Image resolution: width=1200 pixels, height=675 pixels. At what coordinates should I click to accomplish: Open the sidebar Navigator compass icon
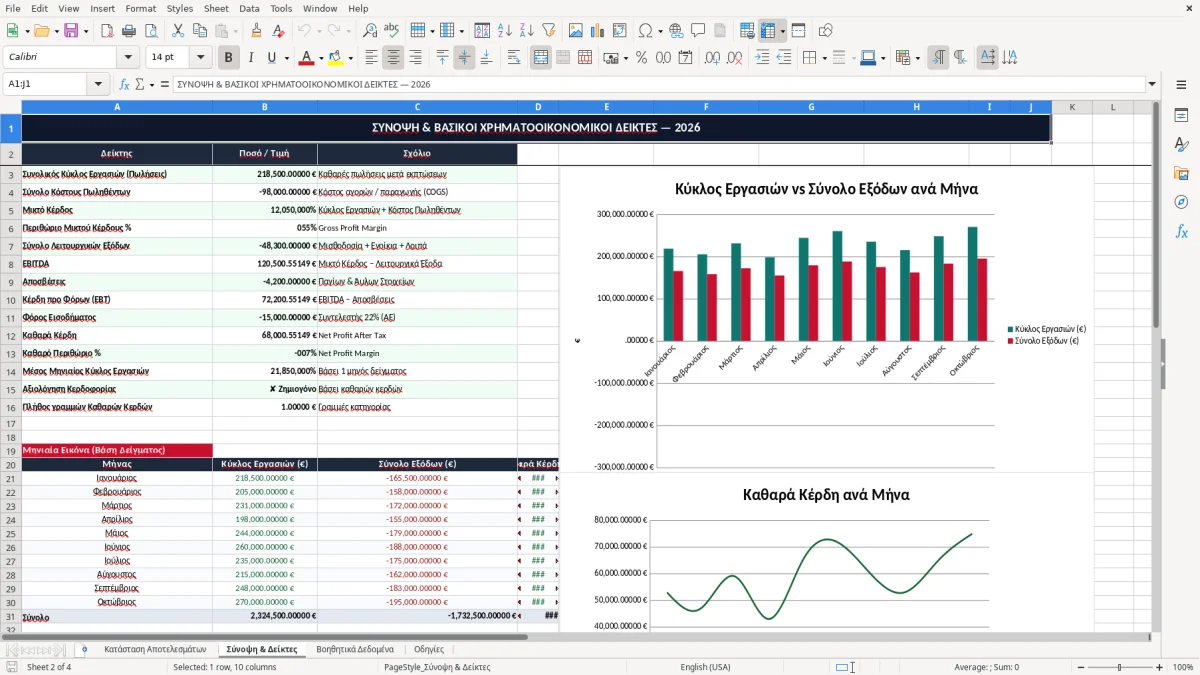pyautogui.click(x=1181, y=202)
